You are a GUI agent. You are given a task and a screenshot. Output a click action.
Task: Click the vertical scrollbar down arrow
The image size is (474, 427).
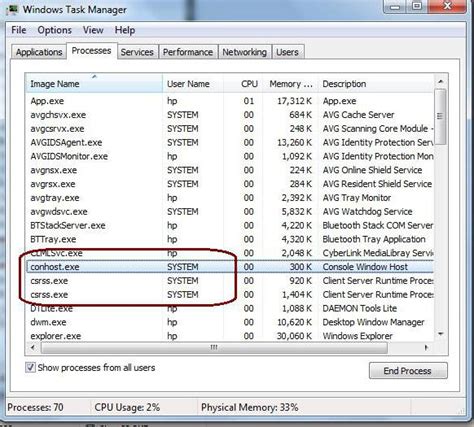coord(441,334)
